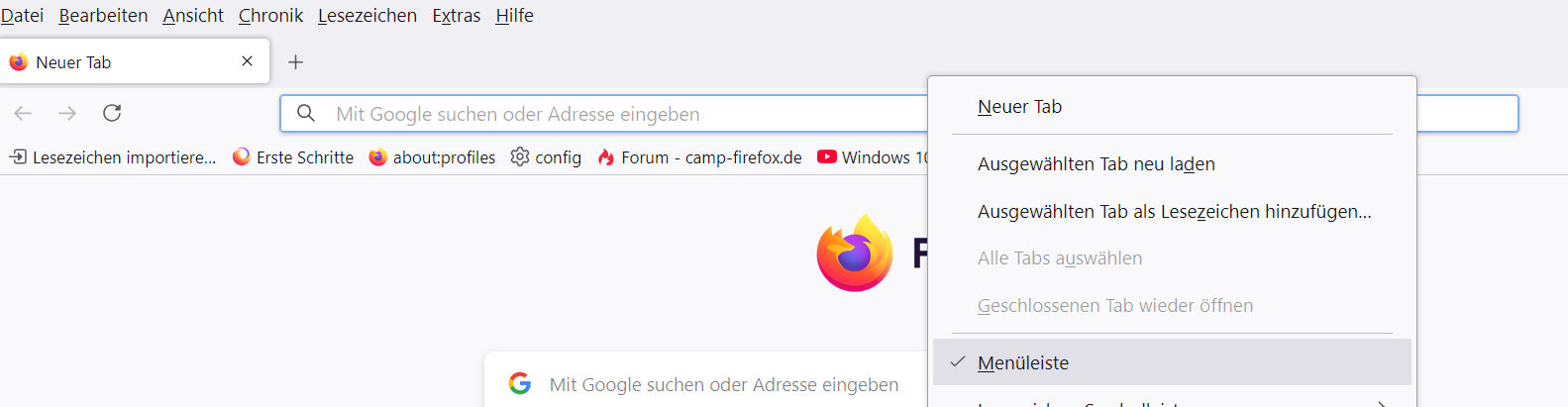Open a new tab with plus button

(x=295, y=62)
